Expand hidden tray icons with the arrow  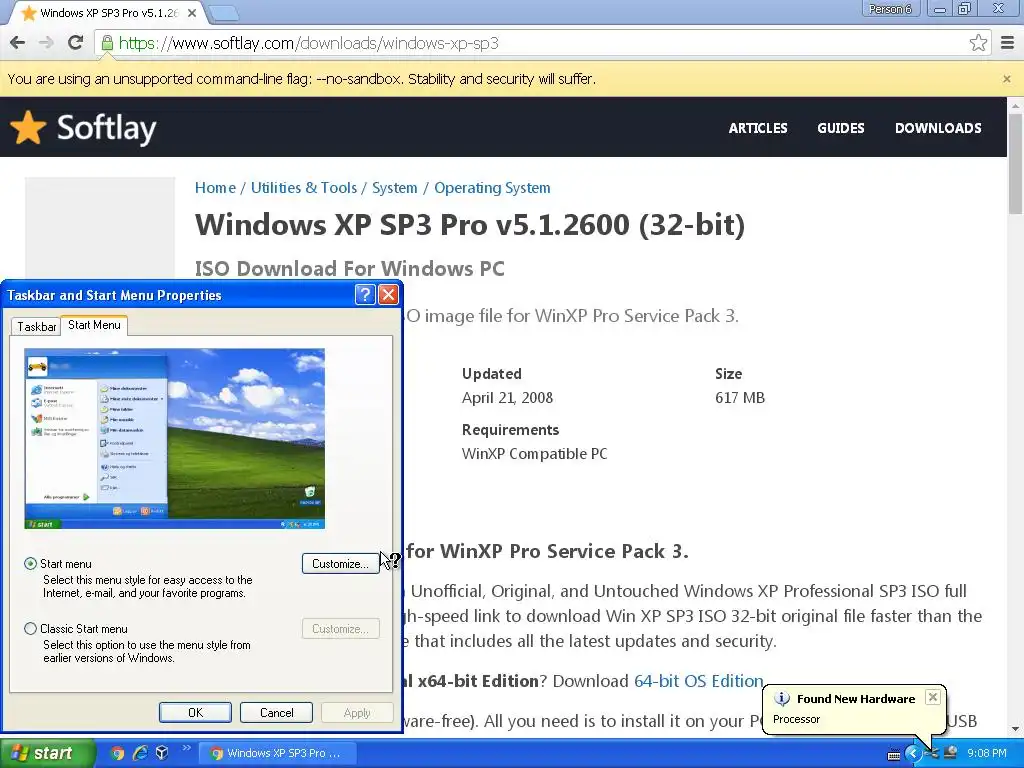click(914, 754)
